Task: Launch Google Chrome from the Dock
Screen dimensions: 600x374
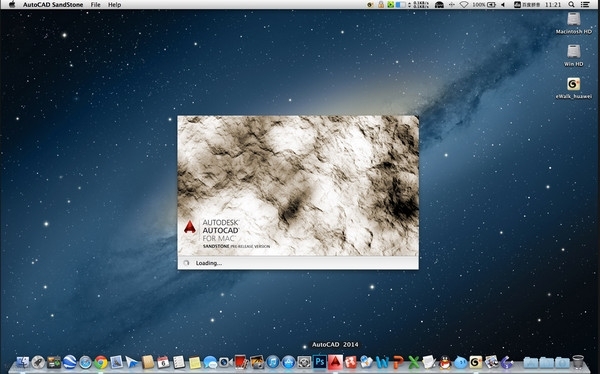Action: [101, 362]
